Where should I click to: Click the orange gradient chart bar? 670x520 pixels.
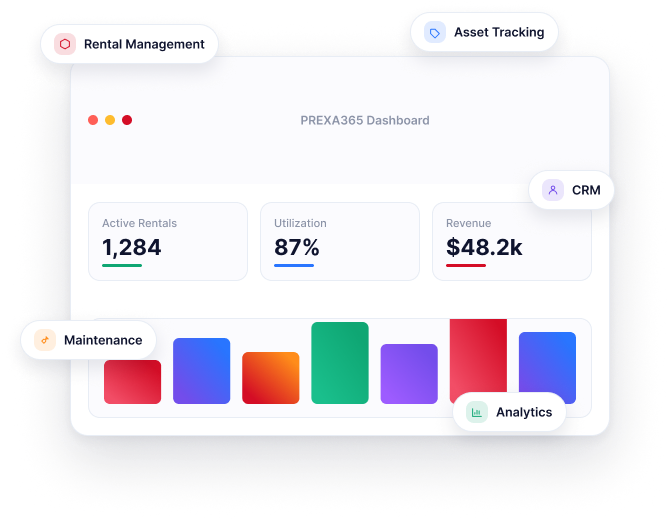[270, 378]
